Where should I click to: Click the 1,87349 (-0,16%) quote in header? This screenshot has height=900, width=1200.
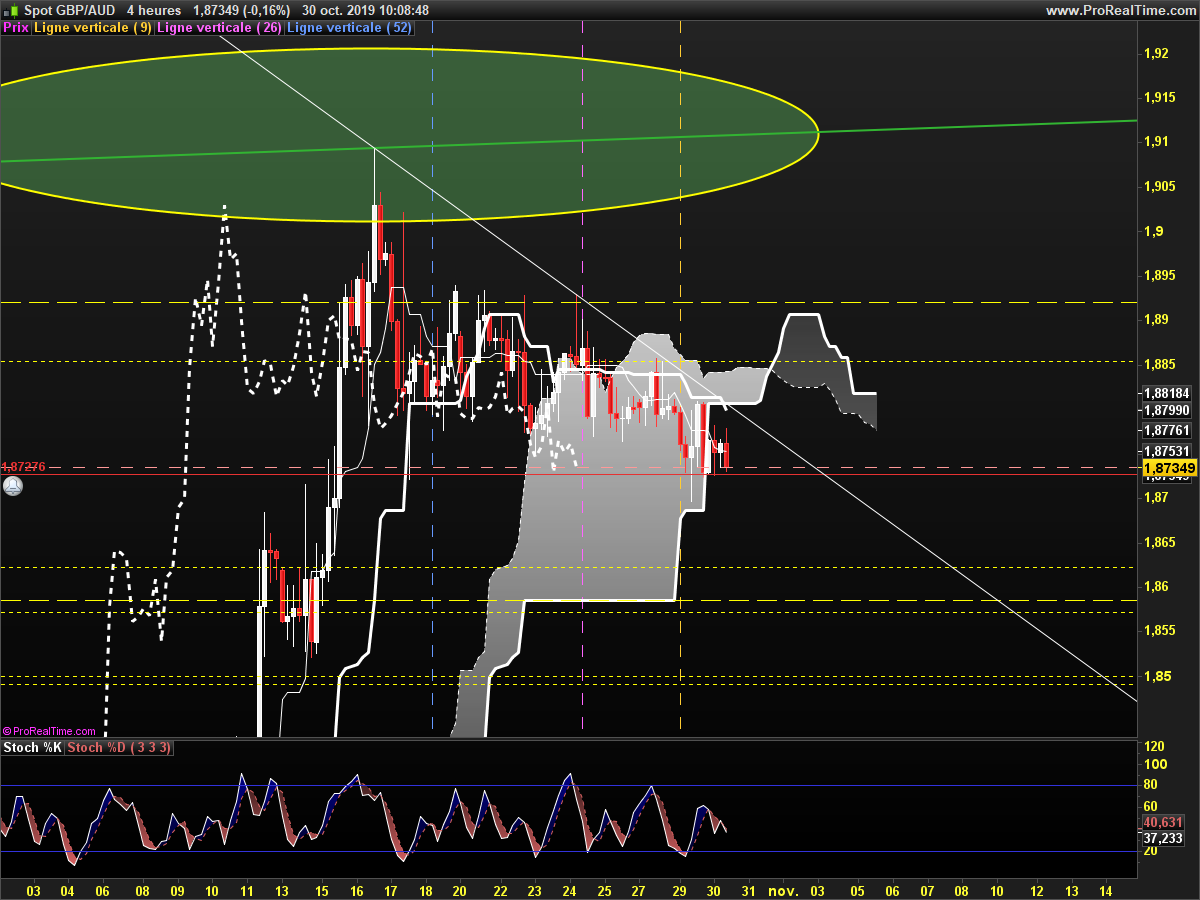(242, 10)
